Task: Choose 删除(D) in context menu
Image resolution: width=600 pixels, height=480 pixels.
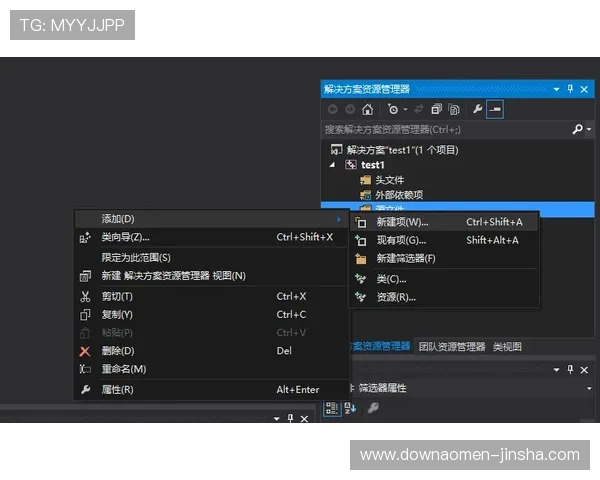Action: [211, 351]
